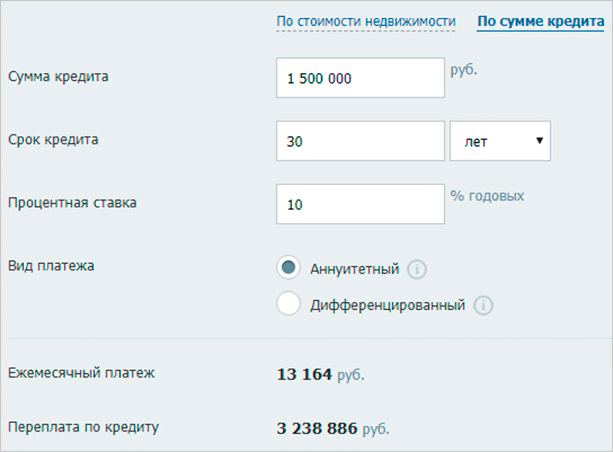Select the По сумме кредита tab
This screenshot has height=452, width=613.
[x=540, y=21]
